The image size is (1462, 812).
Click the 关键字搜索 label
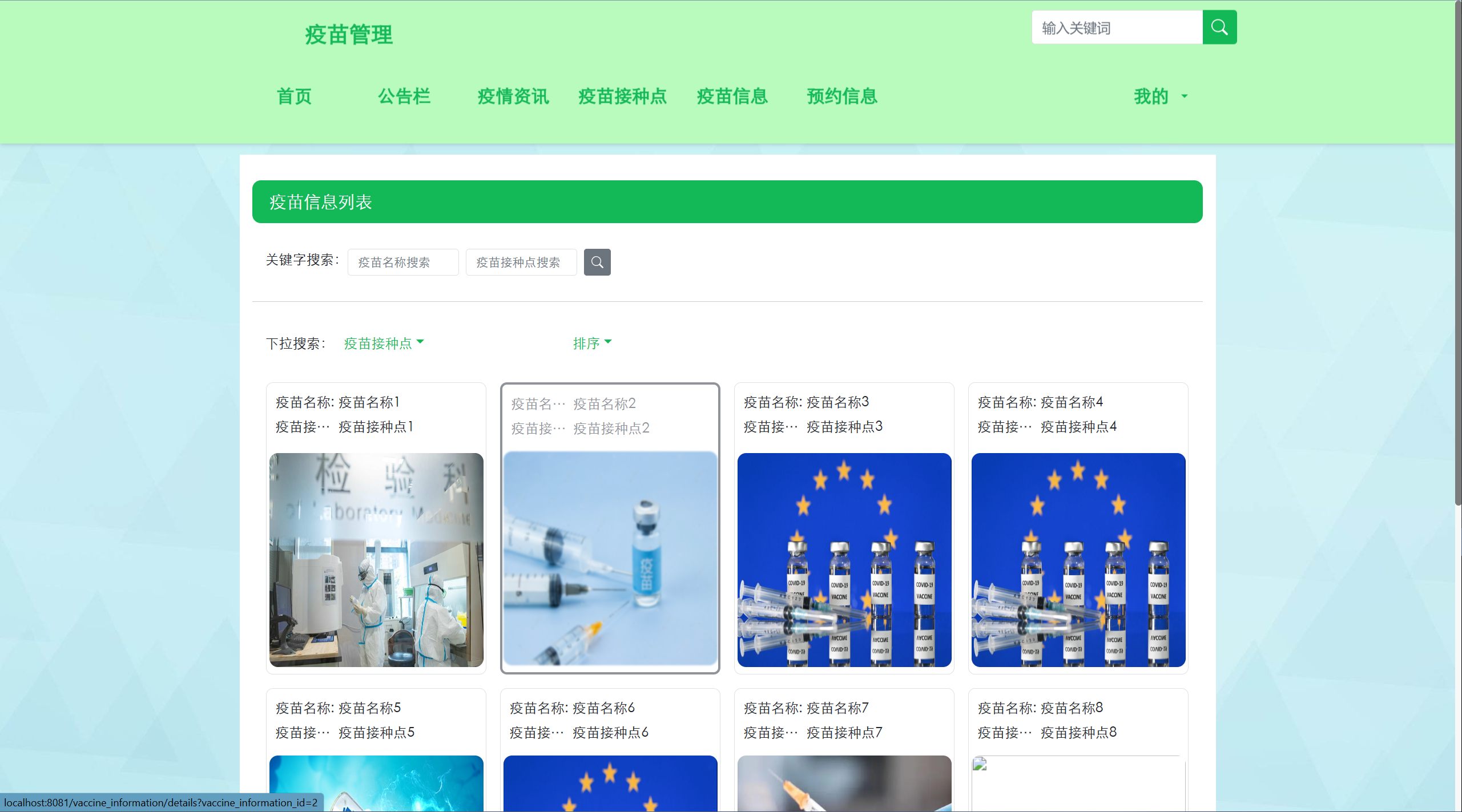tap(302, 260)
